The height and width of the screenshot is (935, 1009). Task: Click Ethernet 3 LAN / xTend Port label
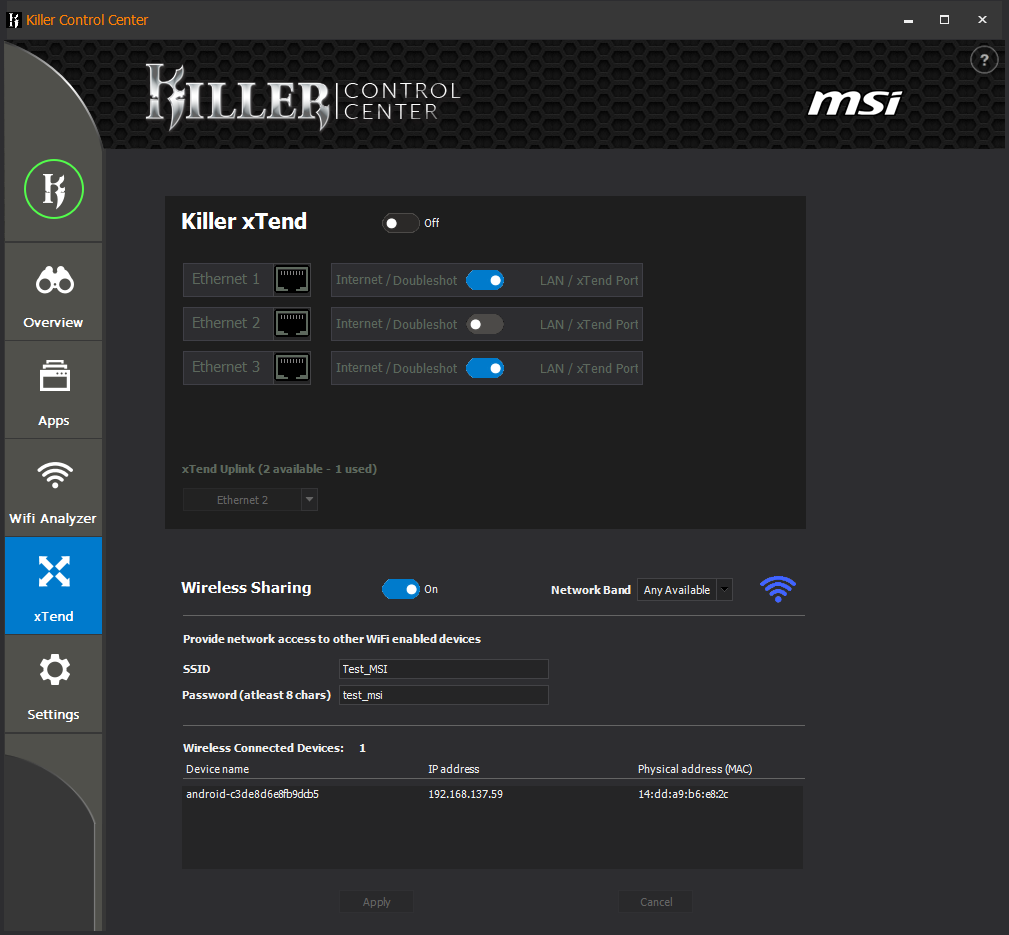tap(589, 369)
